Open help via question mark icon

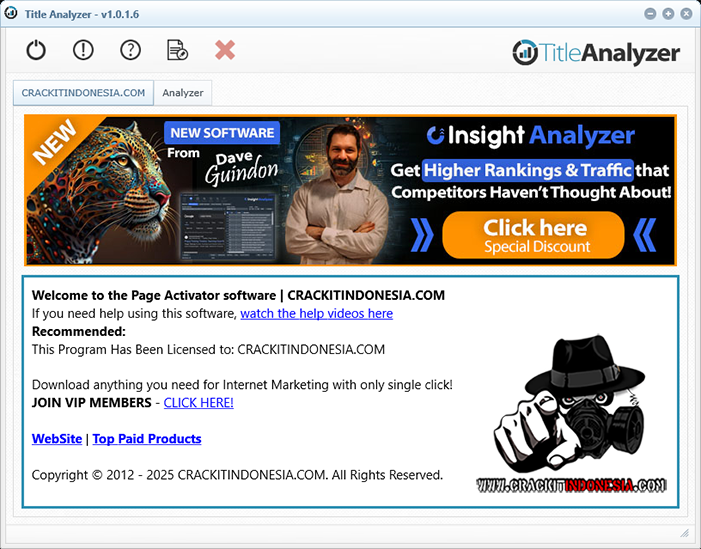[130, 50]
